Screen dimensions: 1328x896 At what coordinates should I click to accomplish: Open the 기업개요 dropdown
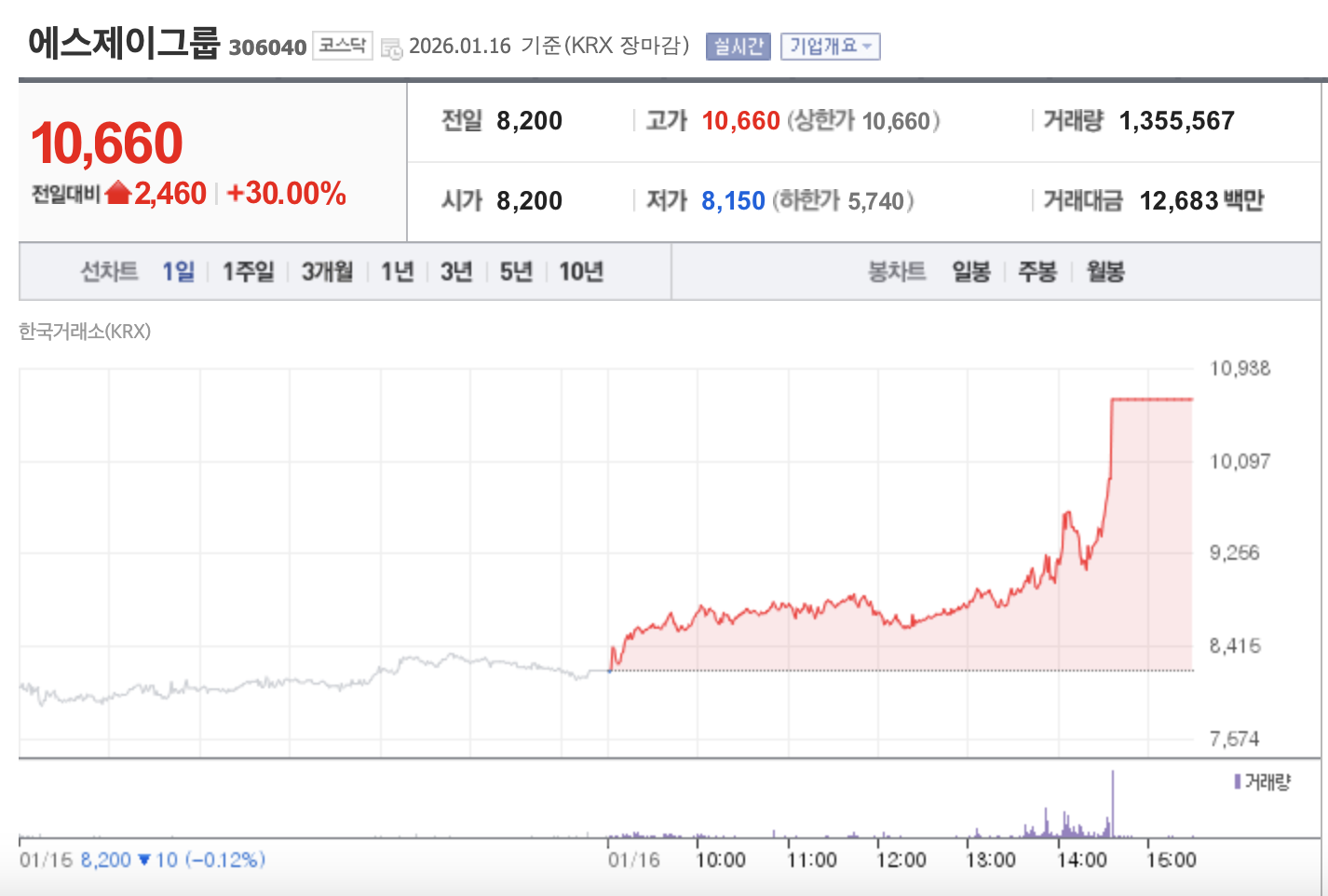tap(831, 46)
